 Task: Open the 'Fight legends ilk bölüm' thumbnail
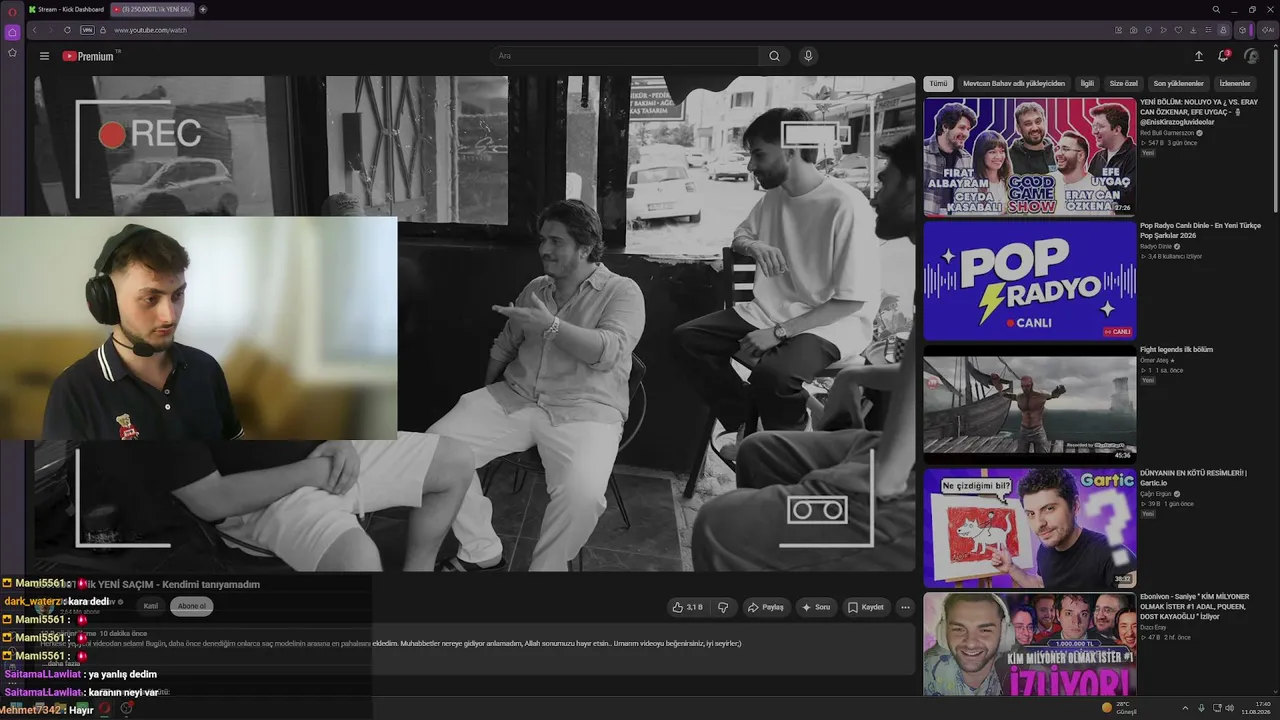pos(1030,405)
